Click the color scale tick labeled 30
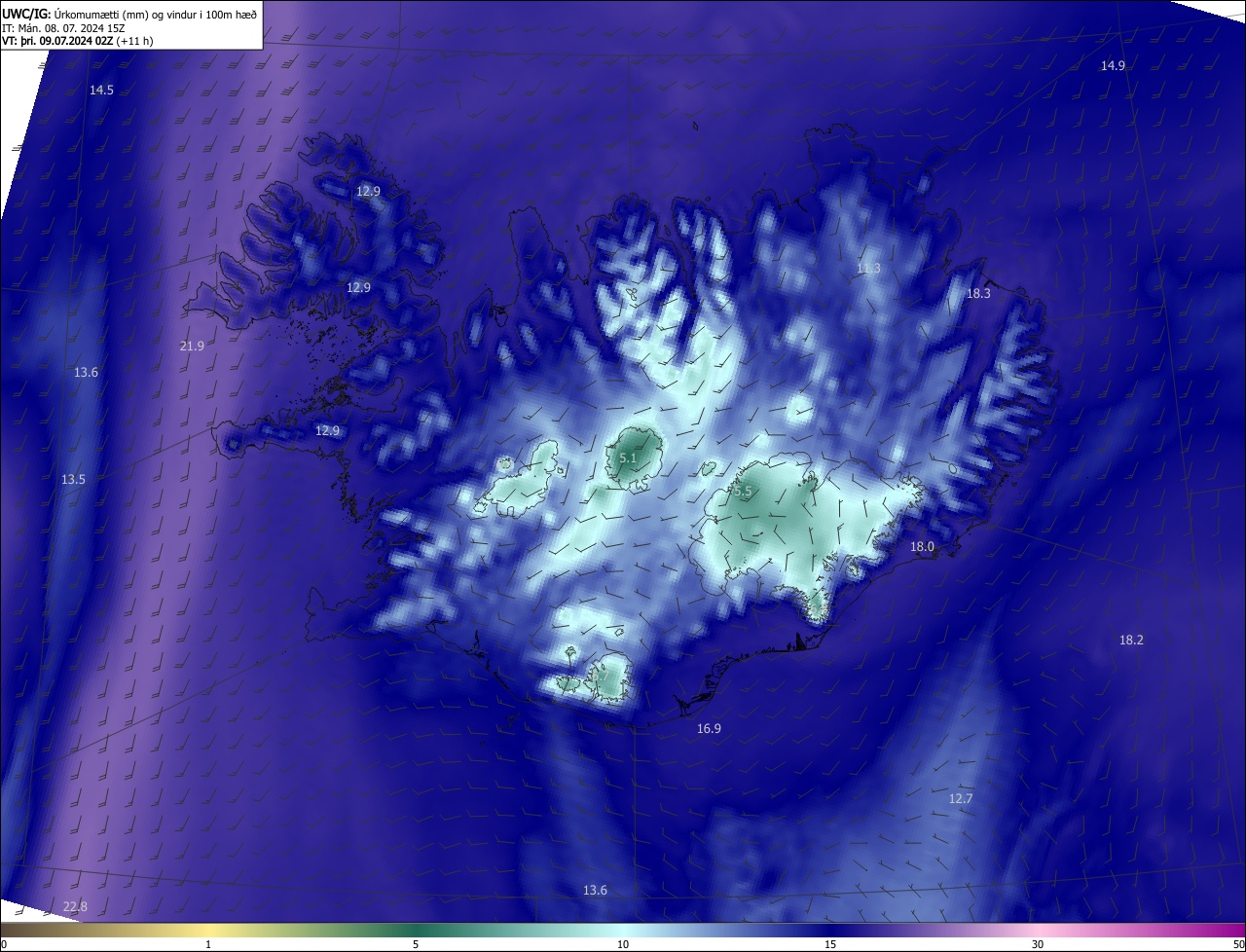 (1038, 944)
